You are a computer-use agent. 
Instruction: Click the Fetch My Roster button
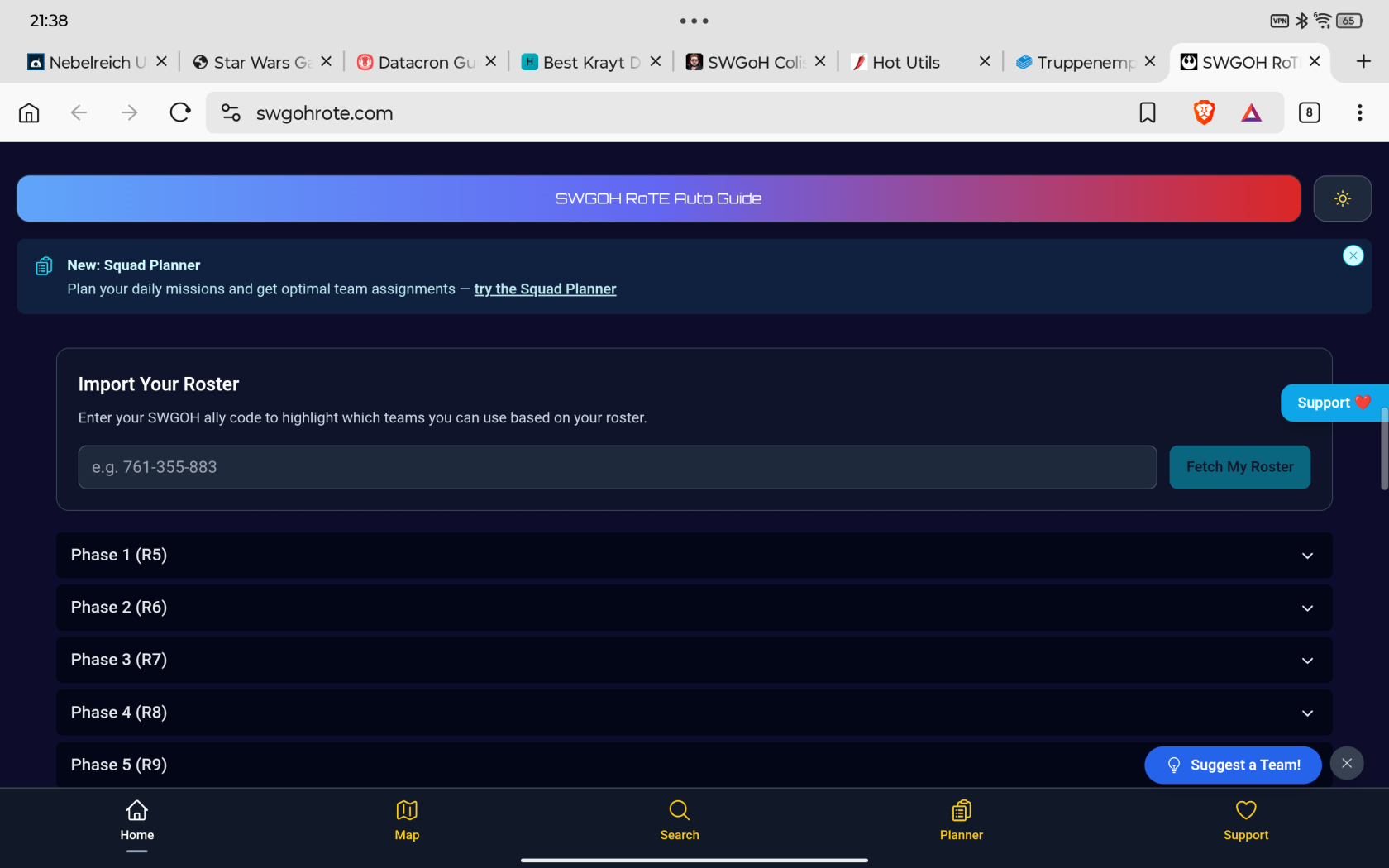(1239, 467)
